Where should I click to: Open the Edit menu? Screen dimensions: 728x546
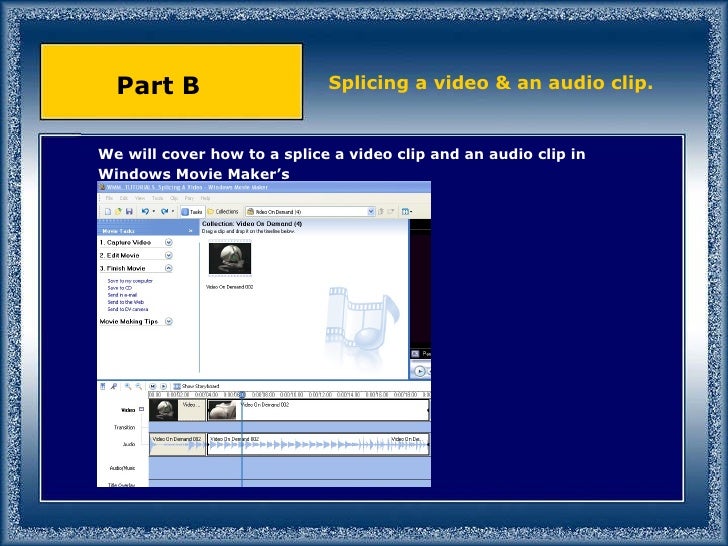[x=124, y=198]
